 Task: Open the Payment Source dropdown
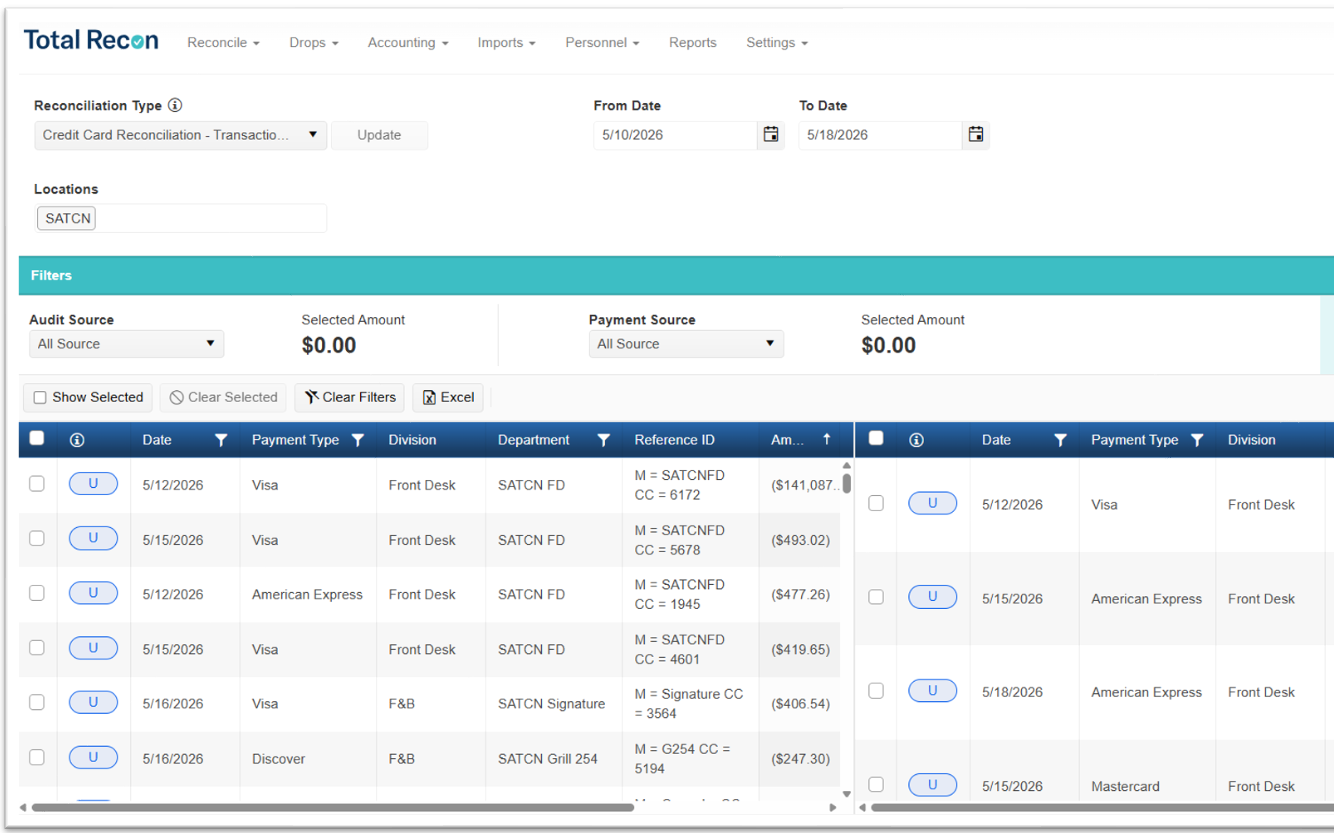click(686, 344)
